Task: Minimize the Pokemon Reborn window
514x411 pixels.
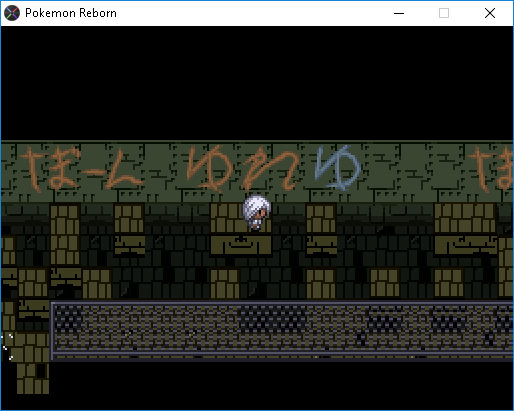Action: (399, 13)
